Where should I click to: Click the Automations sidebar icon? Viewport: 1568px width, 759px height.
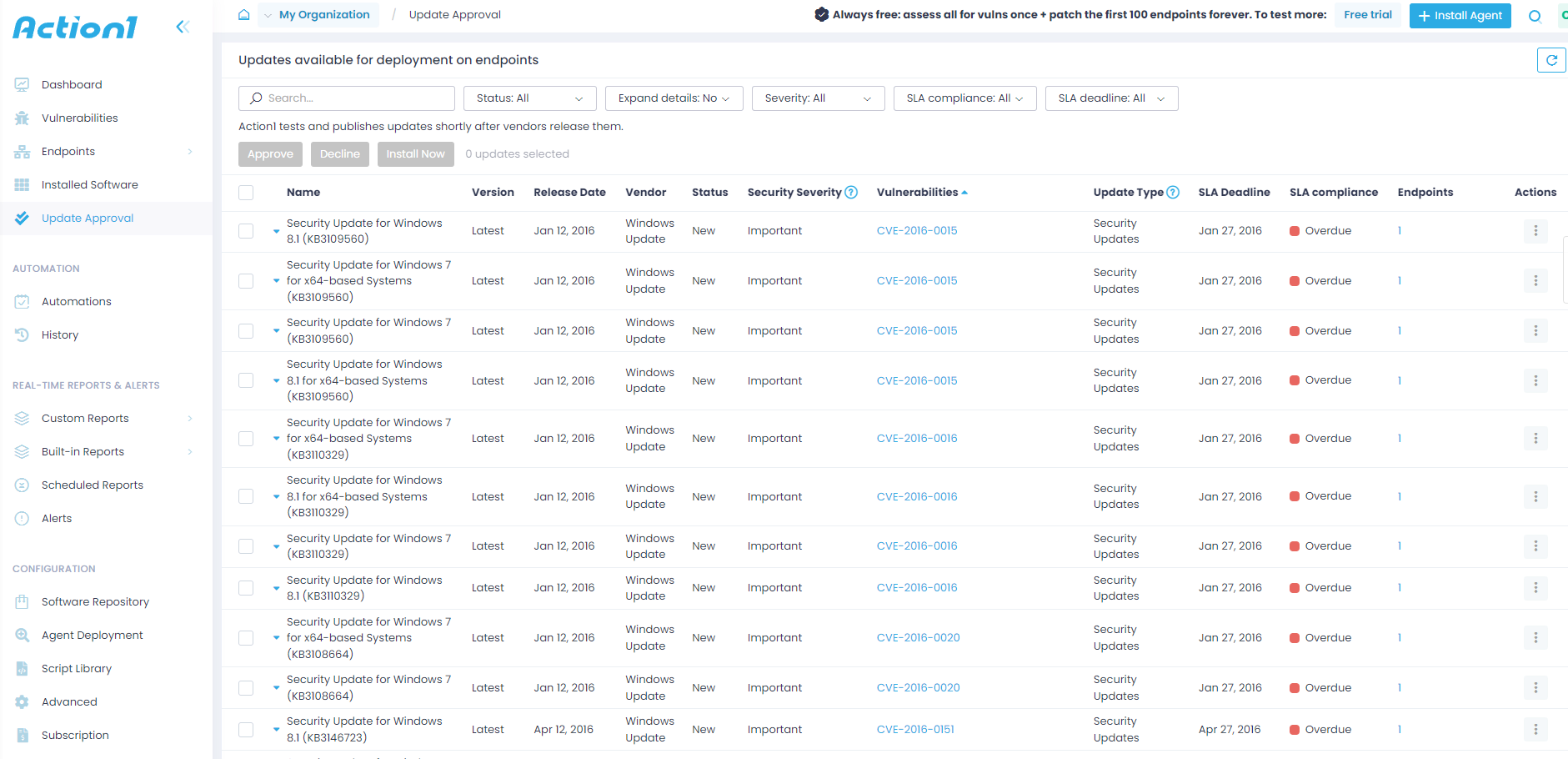(x=23, y=301)
